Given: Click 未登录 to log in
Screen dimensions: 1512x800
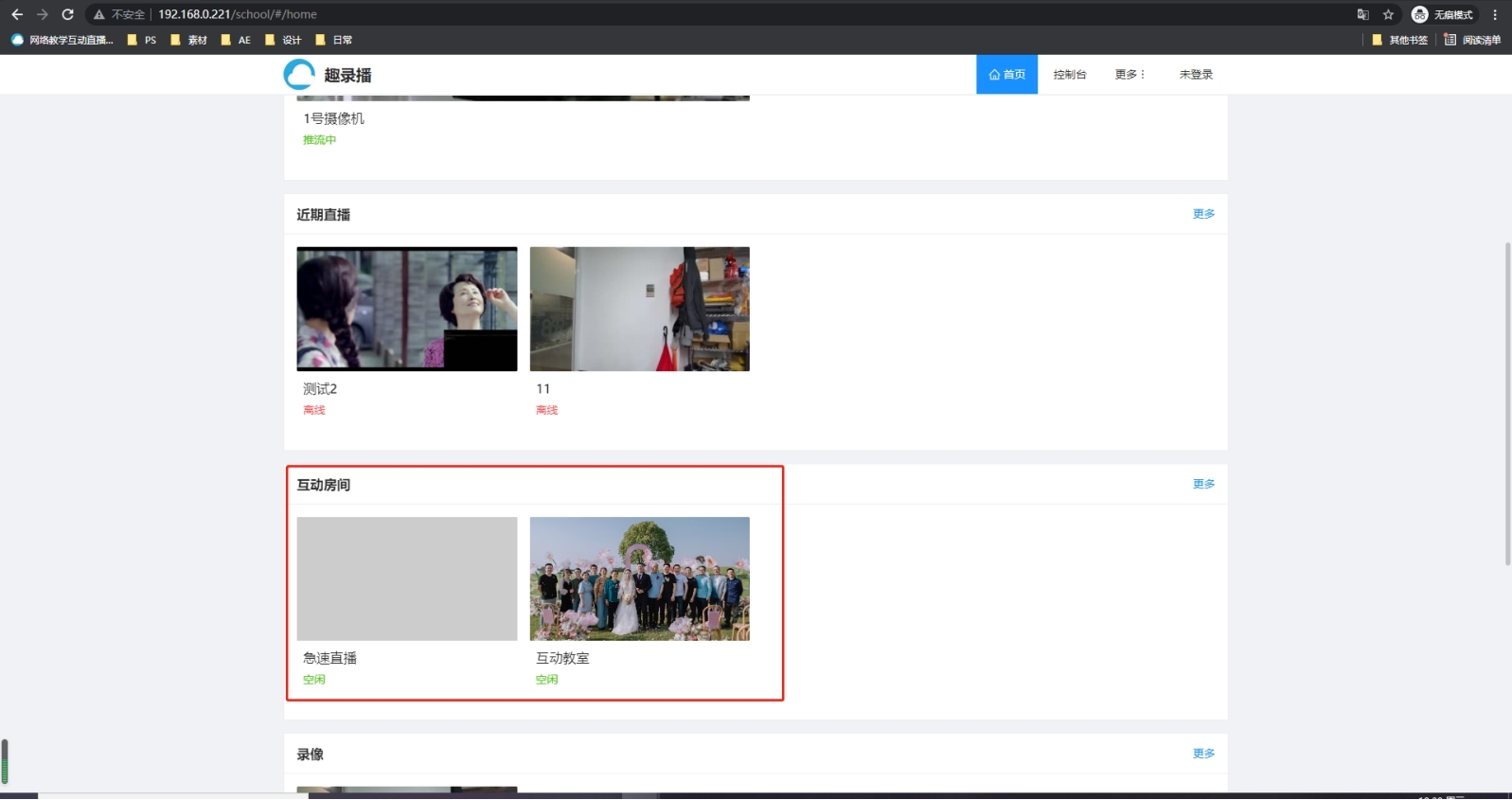Looking at the screenshot, I should (1196, 75).
